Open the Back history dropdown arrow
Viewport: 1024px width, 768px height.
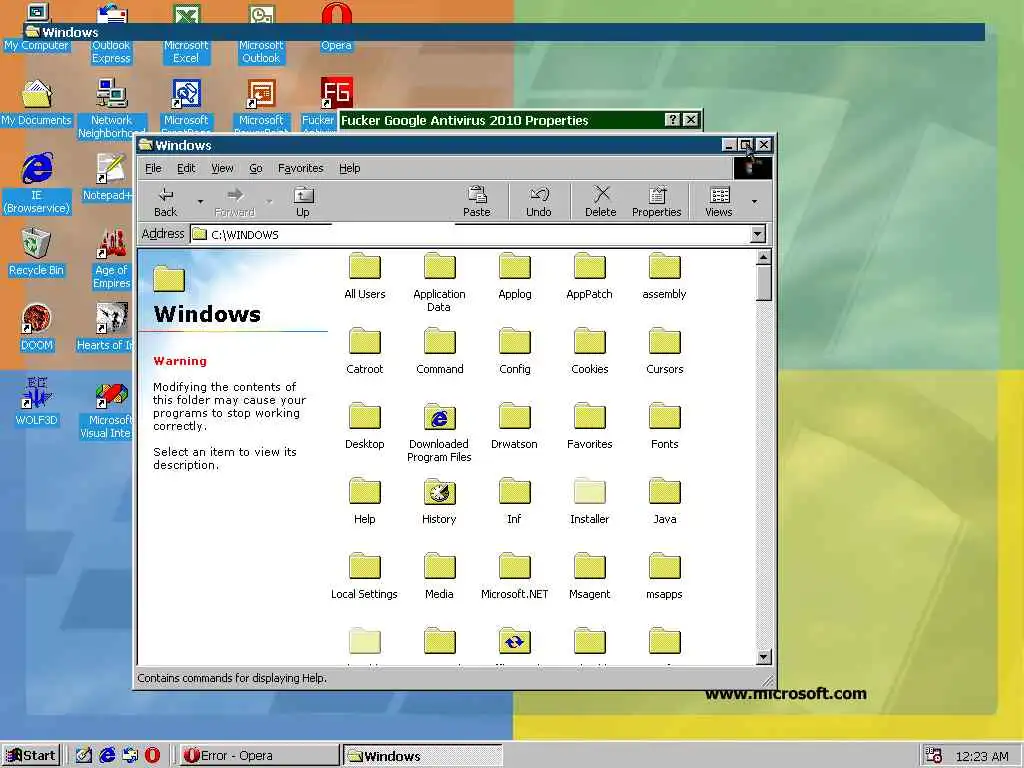pos(200,202)
